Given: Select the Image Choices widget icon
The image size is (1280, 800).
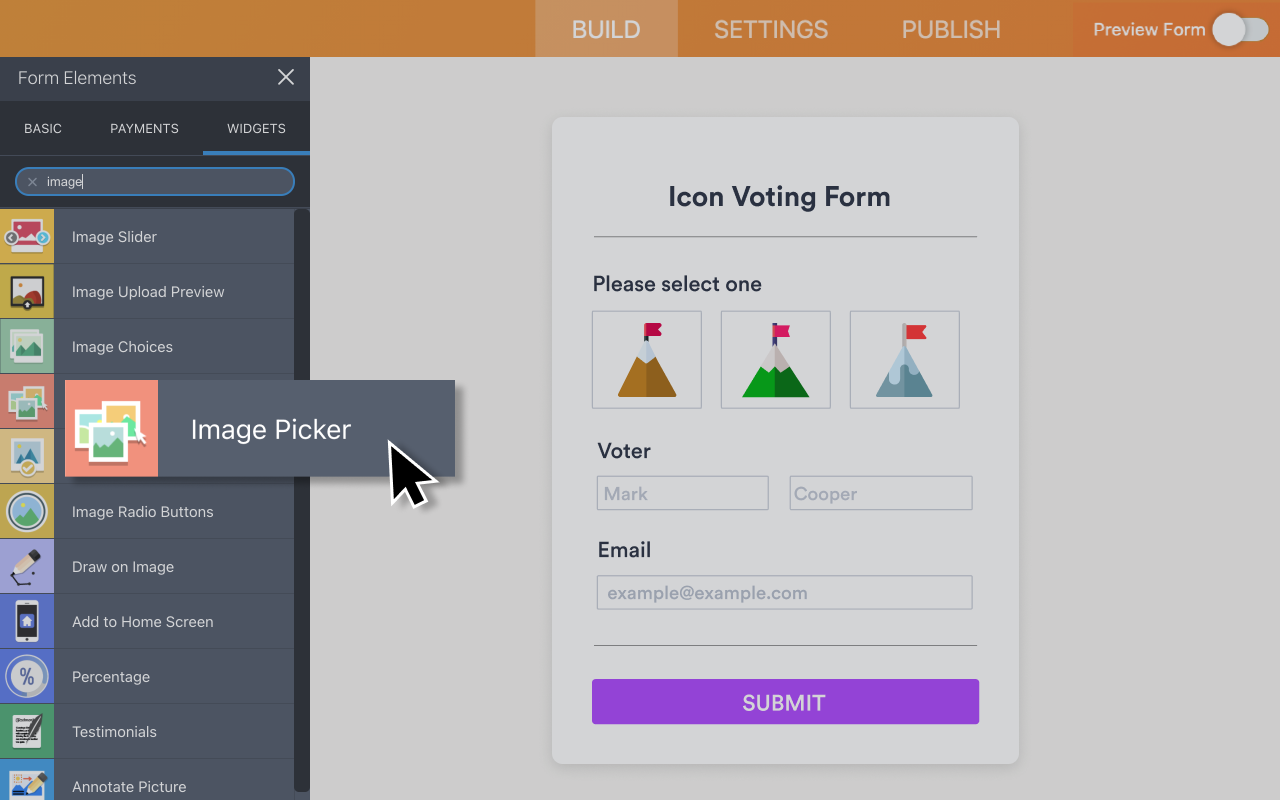Looking at the screenshot, I should click(27, 346).
